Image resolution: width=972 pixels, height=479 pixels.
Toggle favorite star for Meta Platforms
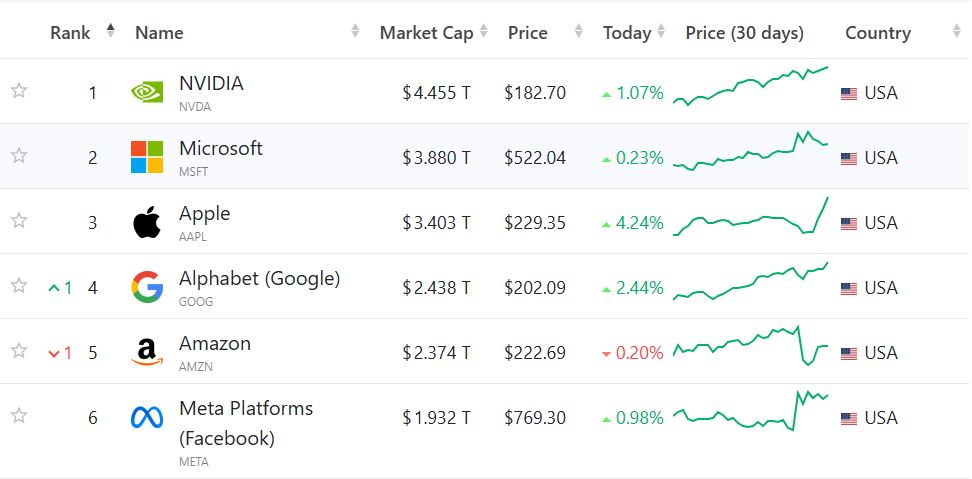19,416
